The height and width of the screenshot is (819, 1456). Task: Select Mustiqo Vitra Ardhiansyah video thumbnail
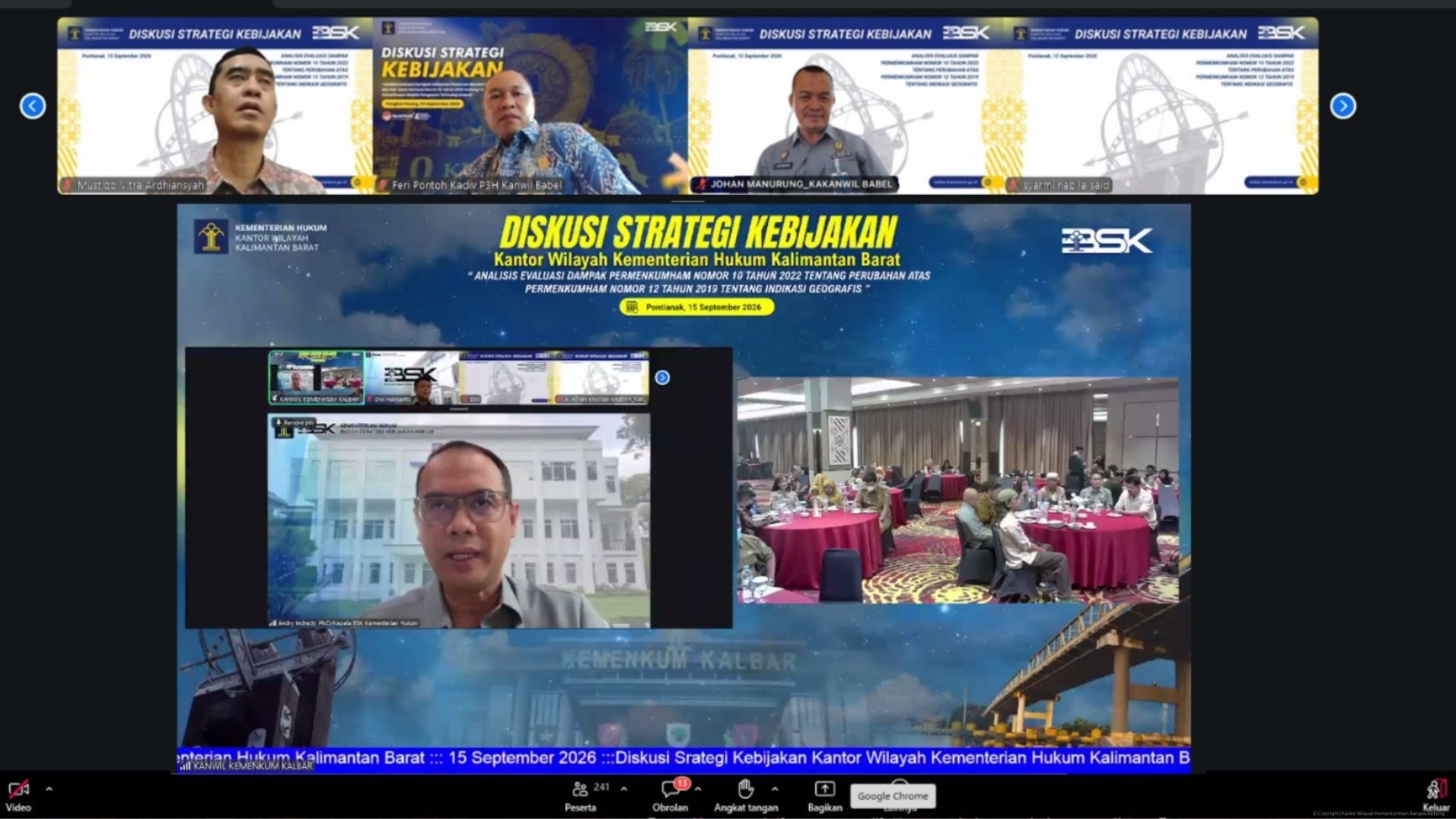click(215, 106)
